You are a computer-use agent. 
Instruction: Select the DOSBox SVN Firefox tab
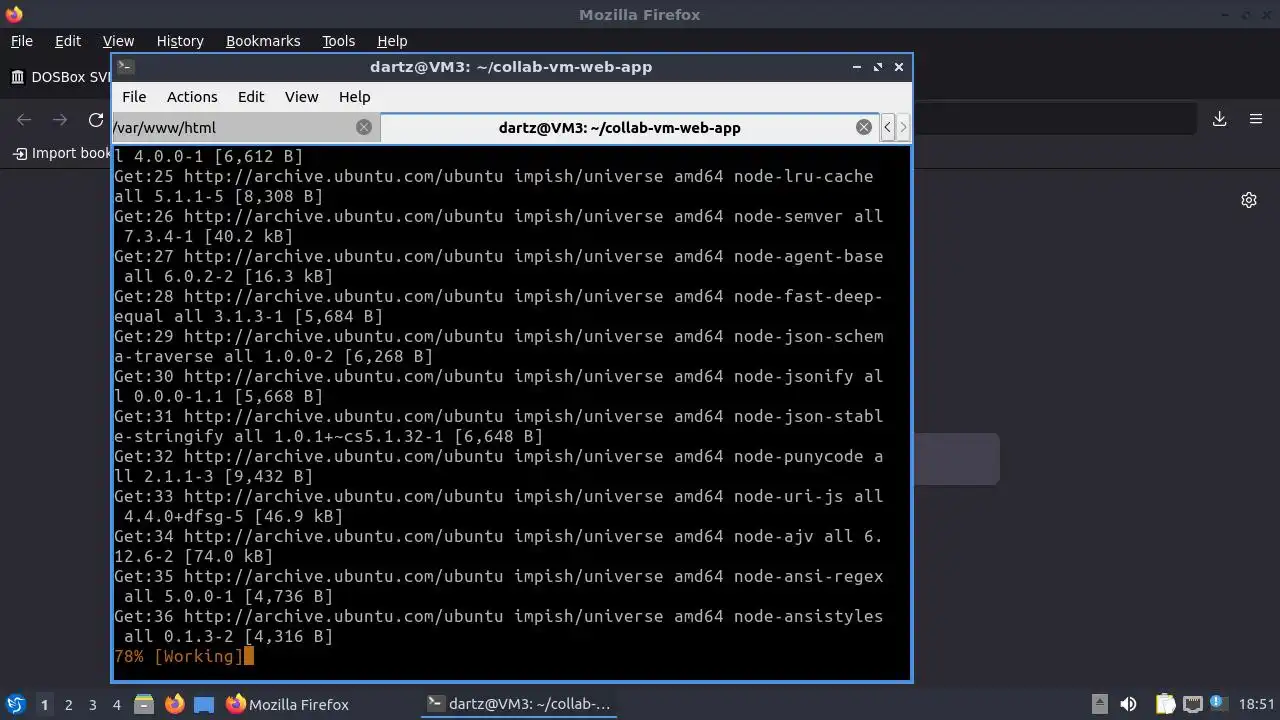point(60,77)
